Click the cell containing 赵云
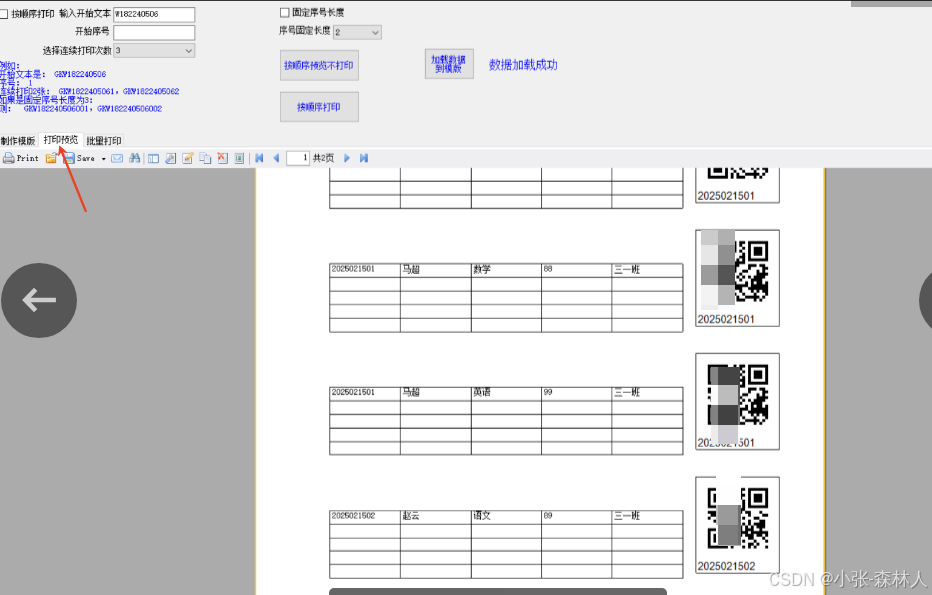932x595 pixels. point(436,517)
